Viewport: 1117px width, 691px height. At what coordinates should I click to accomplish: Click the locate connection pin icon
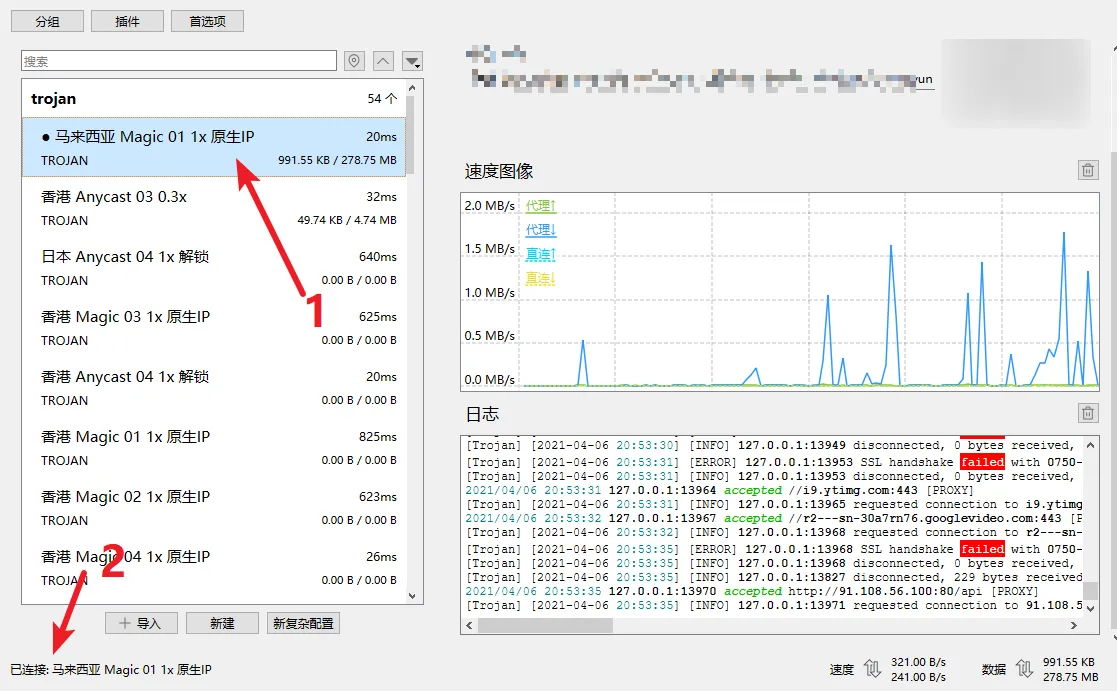coord(354,62)
